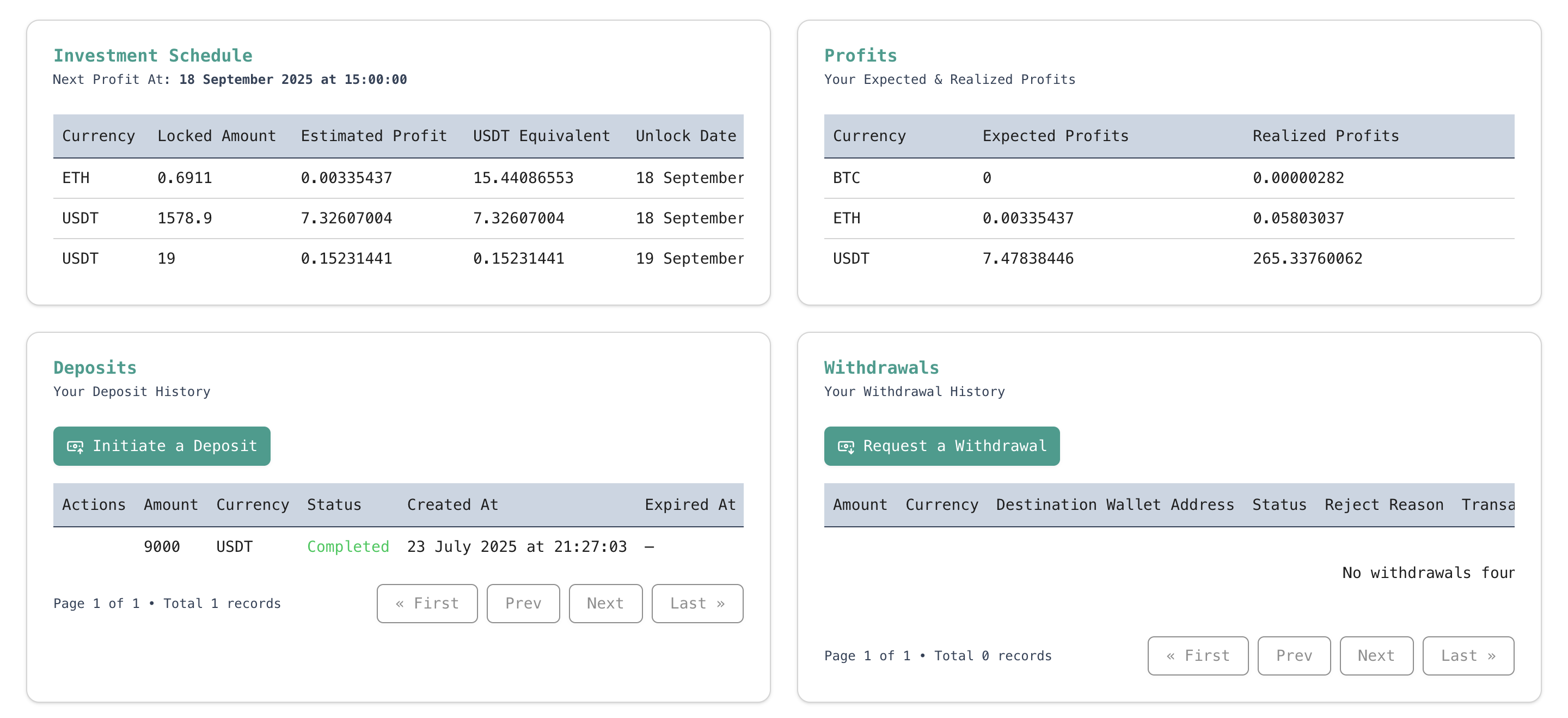Click the Completed status of deposit
This screenshot has height=718, width=1568.
[348, 547]
